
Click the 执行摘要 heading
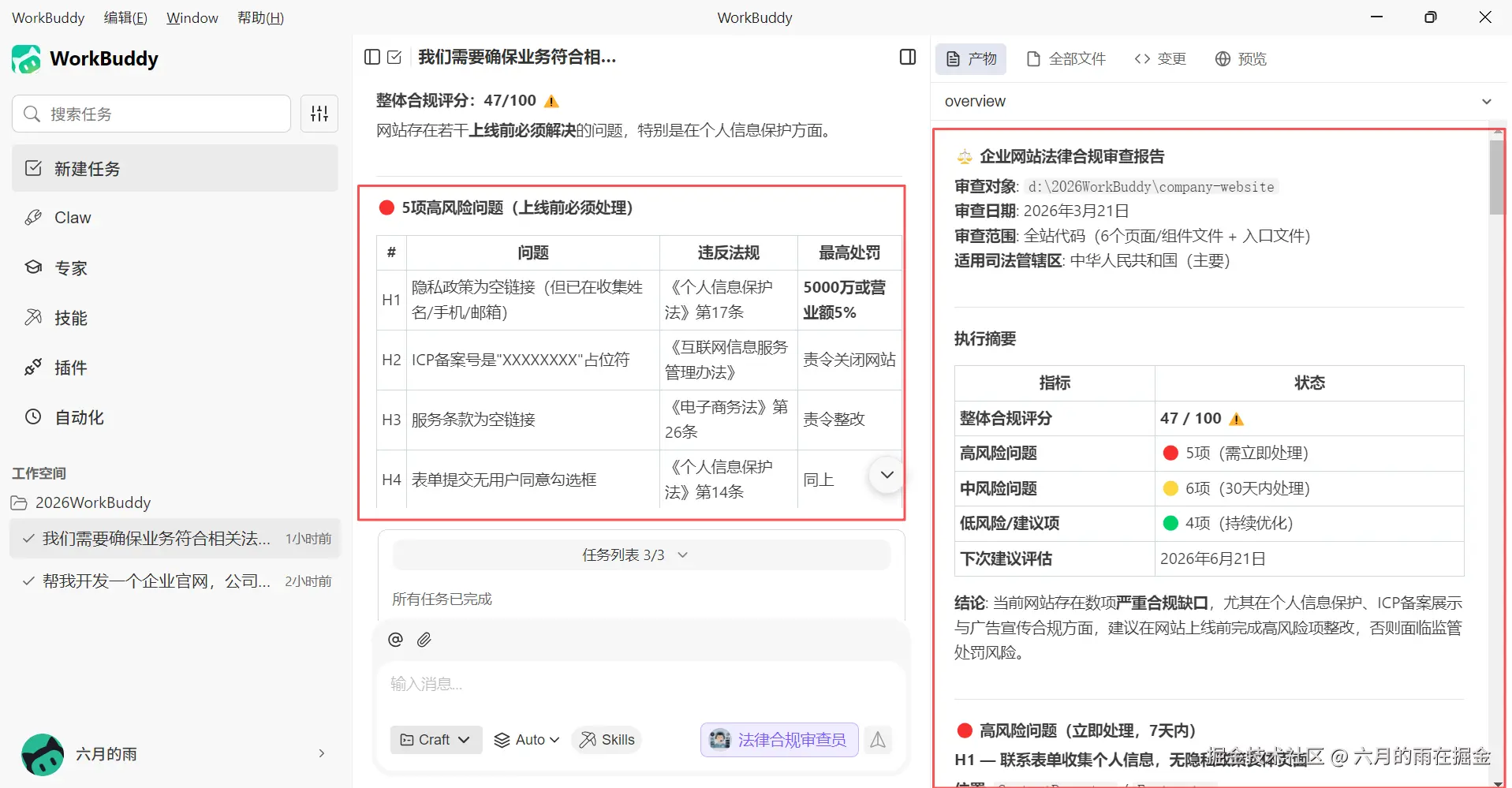coord(985,339)
